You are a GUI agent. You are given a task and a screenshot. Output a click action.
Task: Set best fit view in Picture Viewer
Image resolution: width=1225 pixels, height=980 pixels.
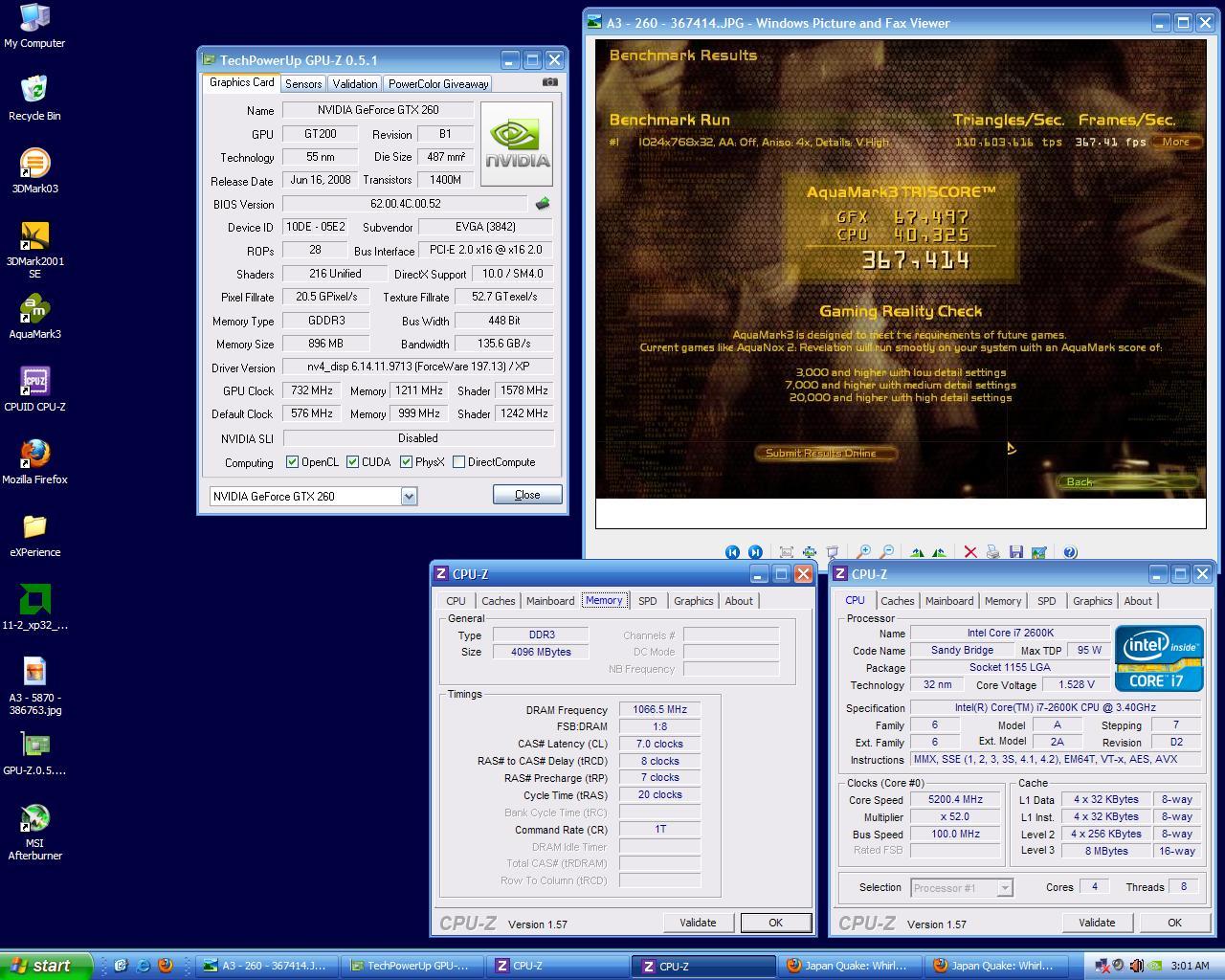click(786, 552)
